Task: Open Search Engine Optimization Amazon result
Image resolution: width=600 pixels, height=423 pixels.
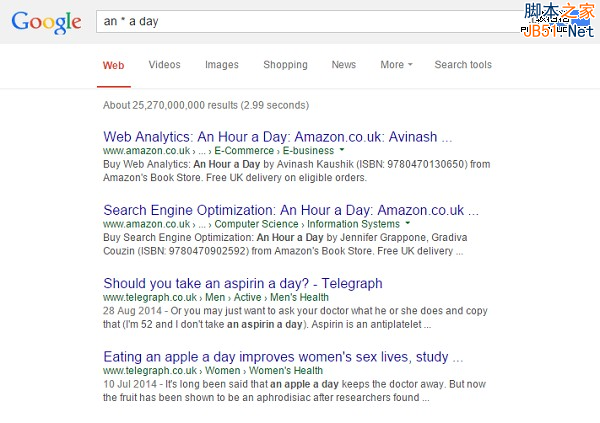Action: [290, 210]
